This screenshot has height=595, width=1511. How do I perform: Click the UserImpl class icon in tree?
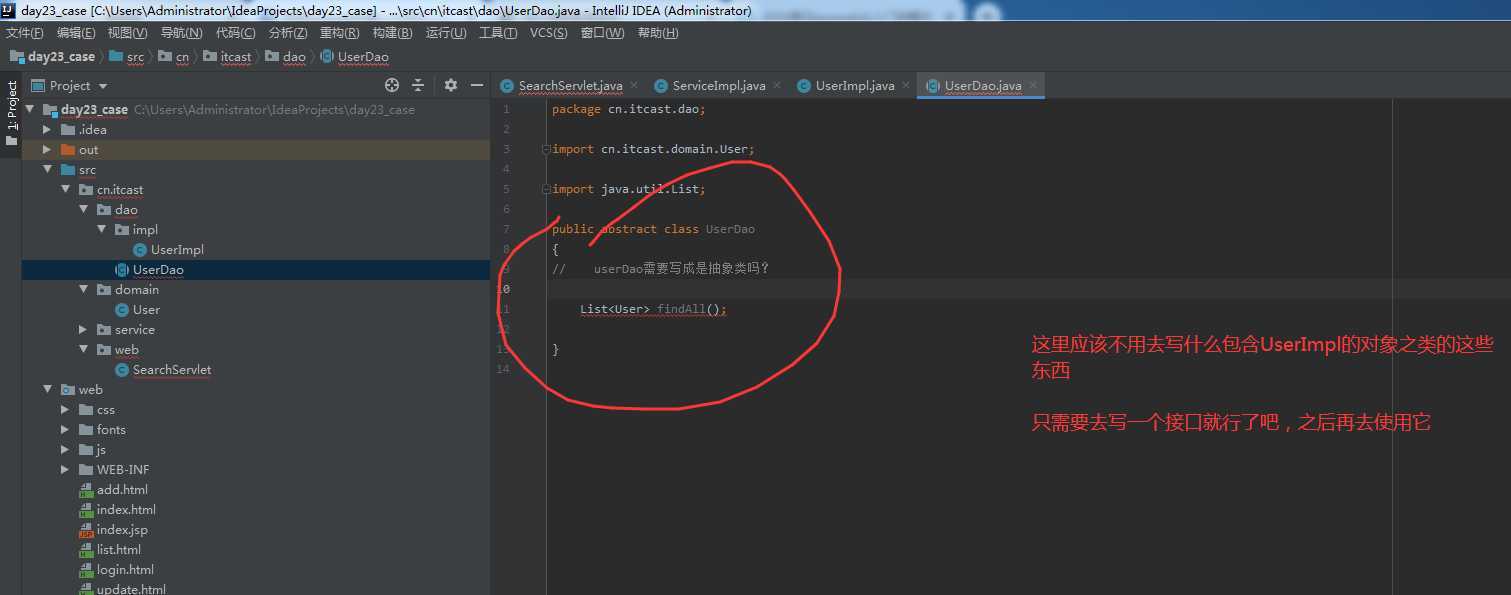pos(140,250)
